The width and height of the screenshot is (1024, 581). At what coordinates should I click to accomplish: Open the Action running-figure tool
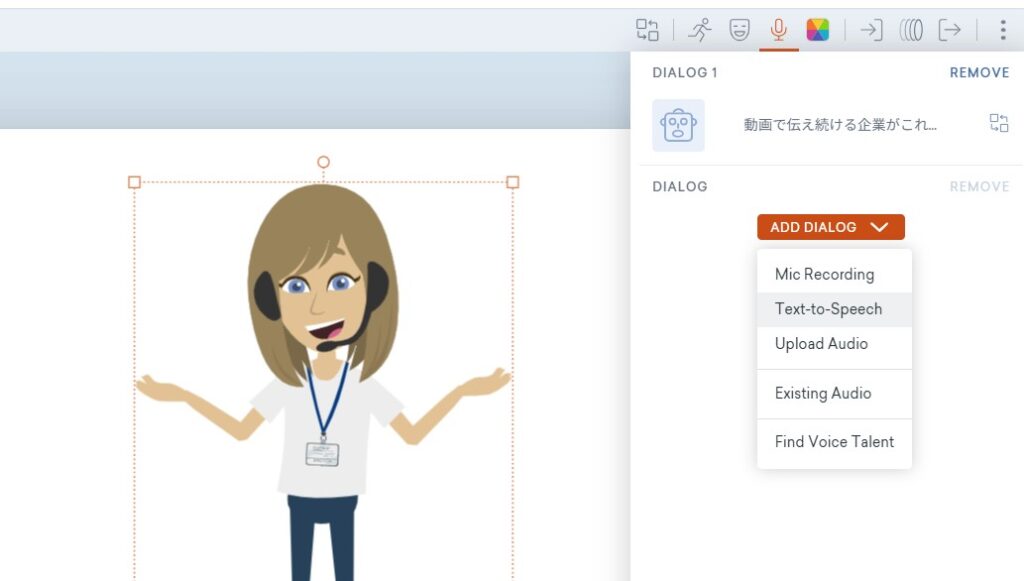(700, 30)
